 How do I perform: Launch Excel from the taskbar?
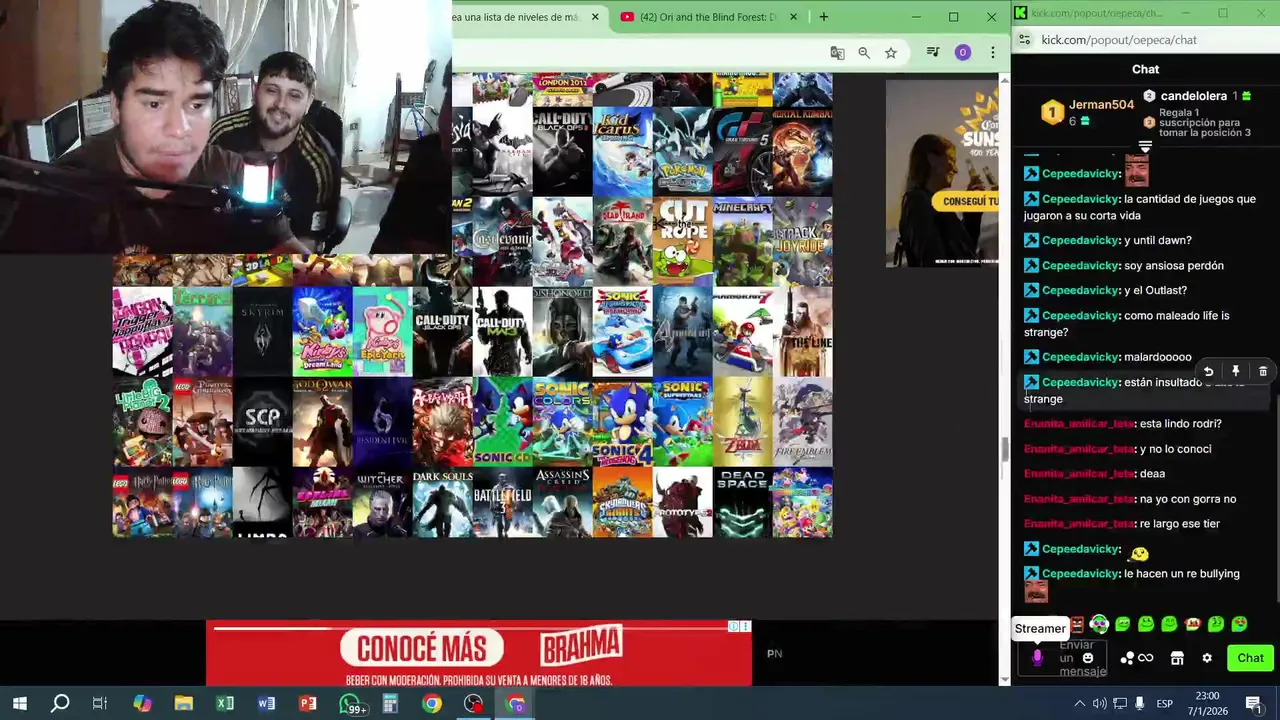[x=225, y=704]
